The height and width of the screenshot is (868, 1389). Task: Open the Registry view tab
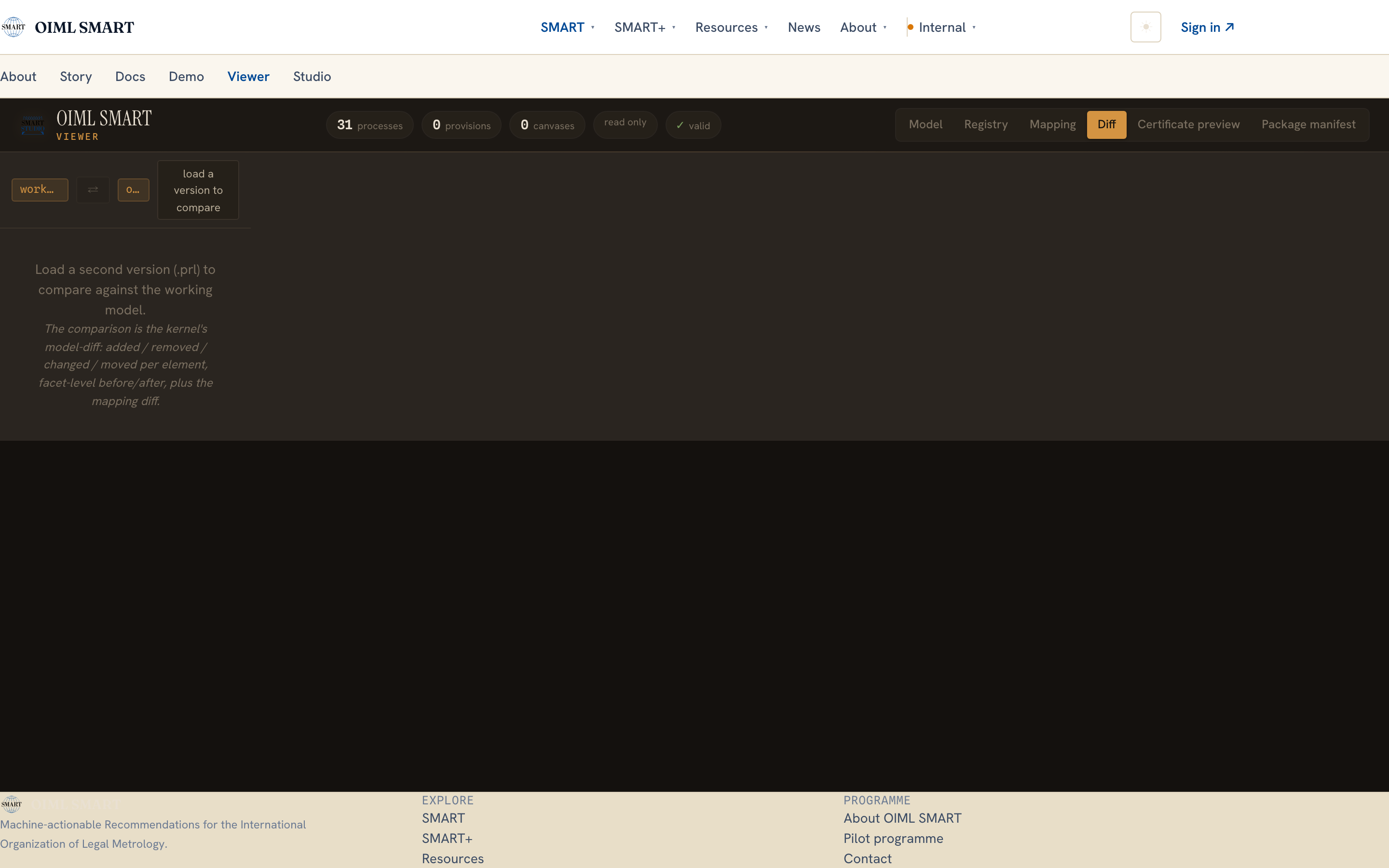coord(985,124)
